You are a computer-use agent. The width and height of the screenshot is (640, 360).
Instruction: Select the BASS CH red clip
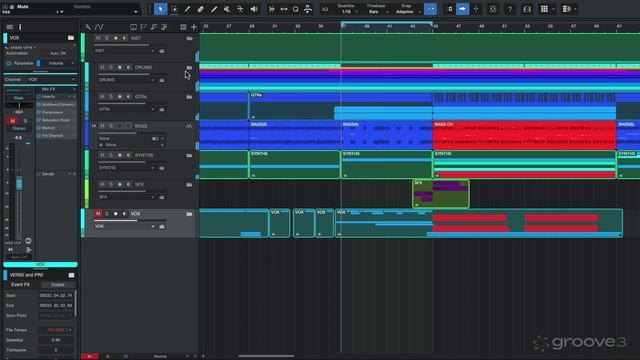pos(524,135)
